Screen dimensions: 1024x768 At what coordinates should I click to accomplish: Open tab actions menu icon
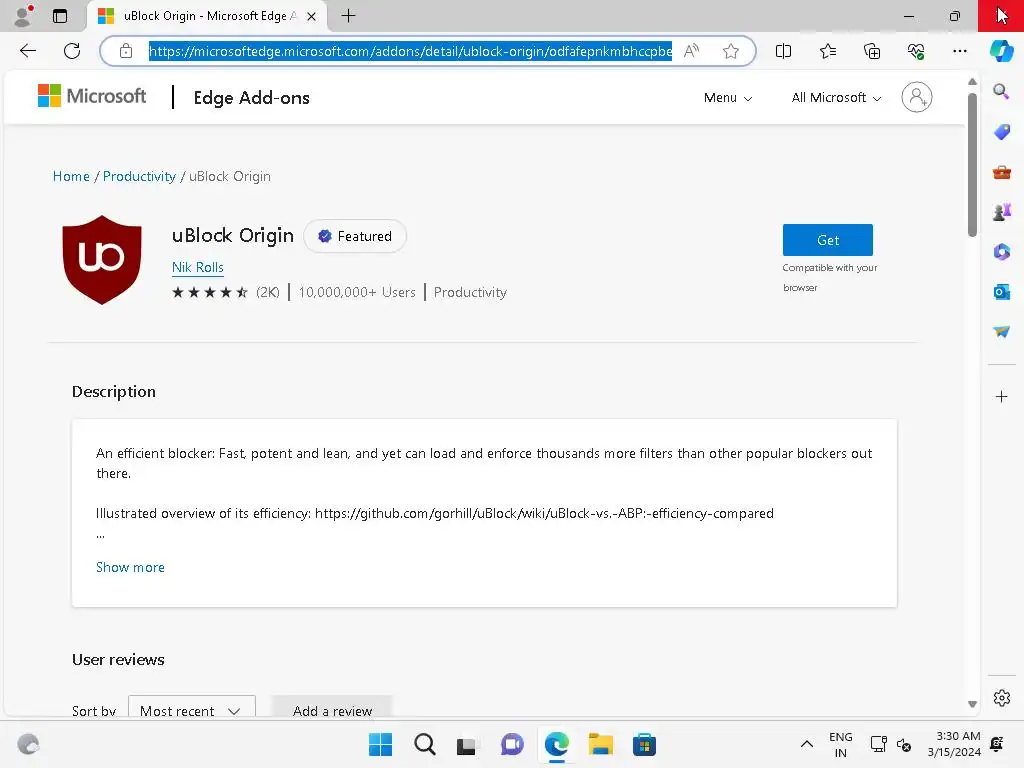(x=60, y=16)
